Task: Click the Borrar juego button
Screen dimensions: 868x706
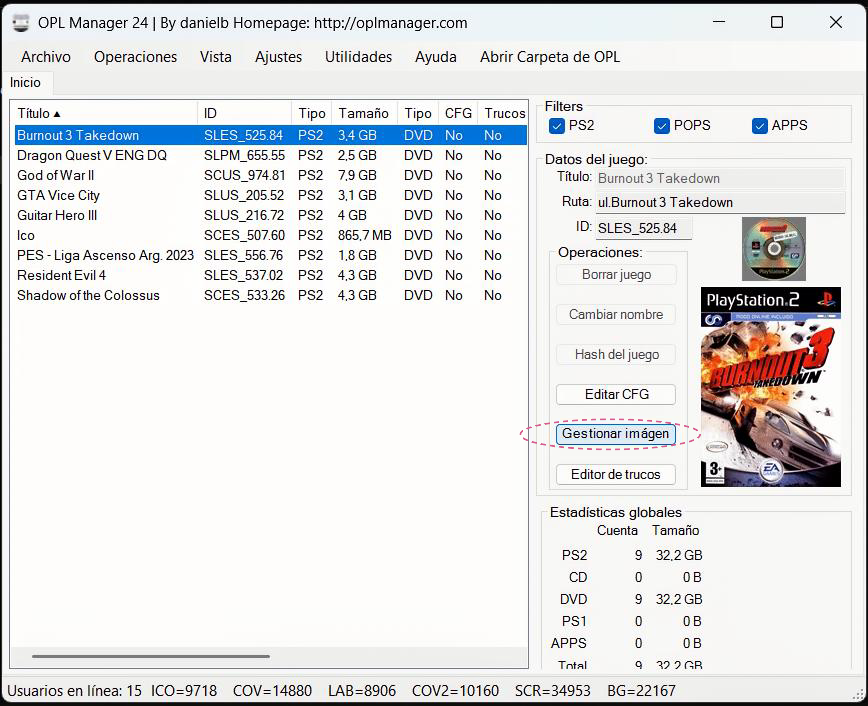Action: [615, 274]
